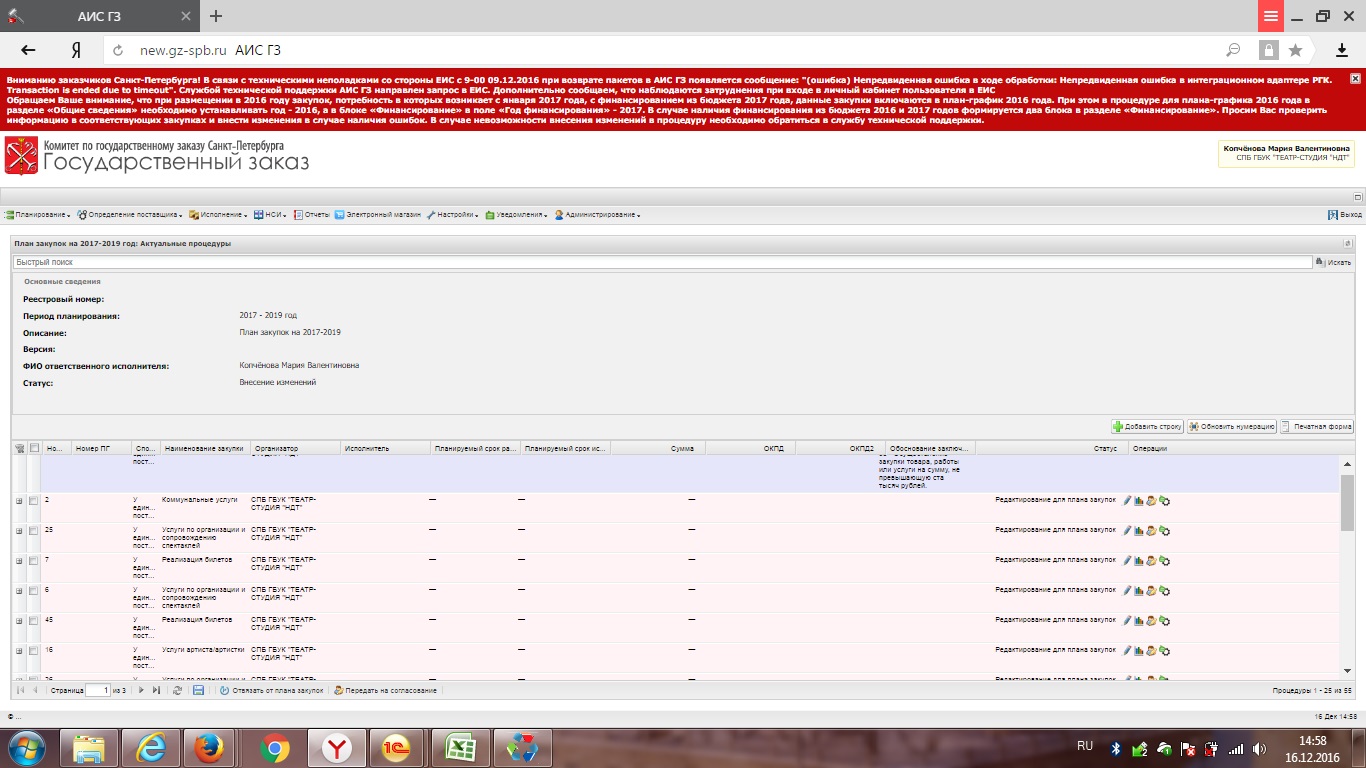Click the pencil edit icon in row 7

click(1127, 561)
